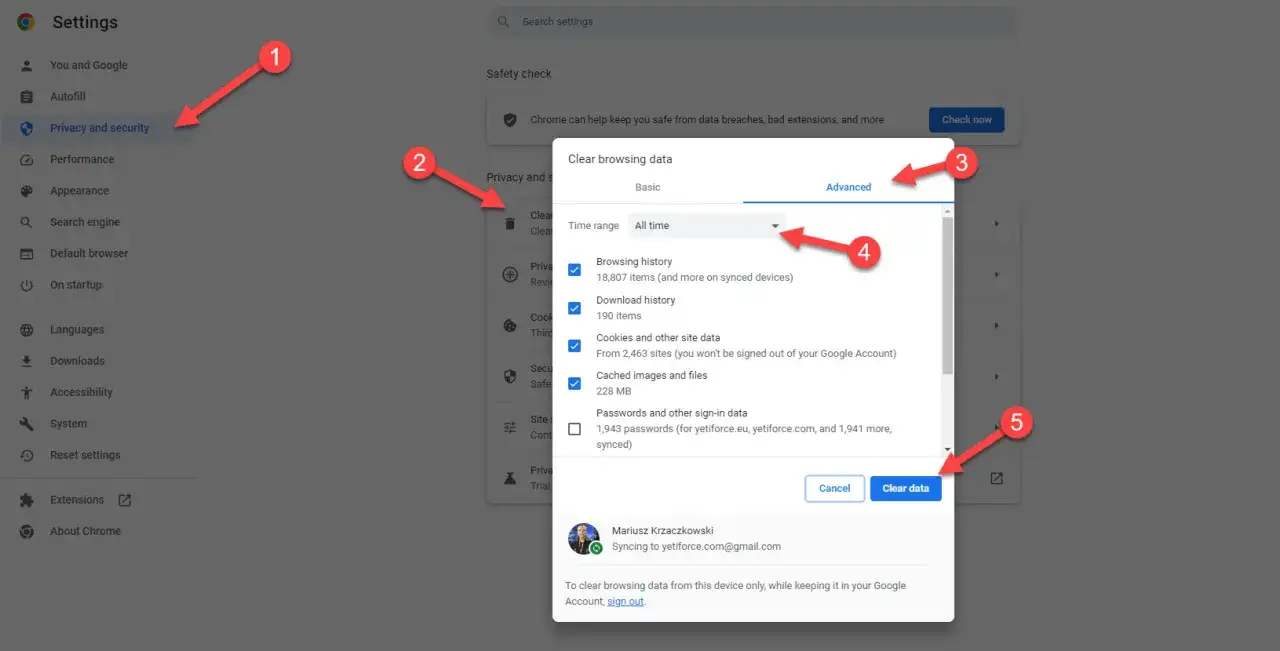Screen dimensions: 1280x651
Task: Uncheck the Download history checkbox
Action: [575, 308]
